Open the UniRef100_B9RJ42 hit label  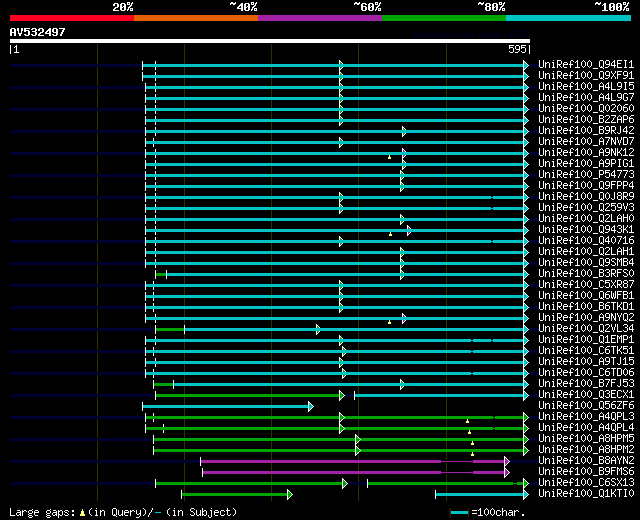coord(585,130)
